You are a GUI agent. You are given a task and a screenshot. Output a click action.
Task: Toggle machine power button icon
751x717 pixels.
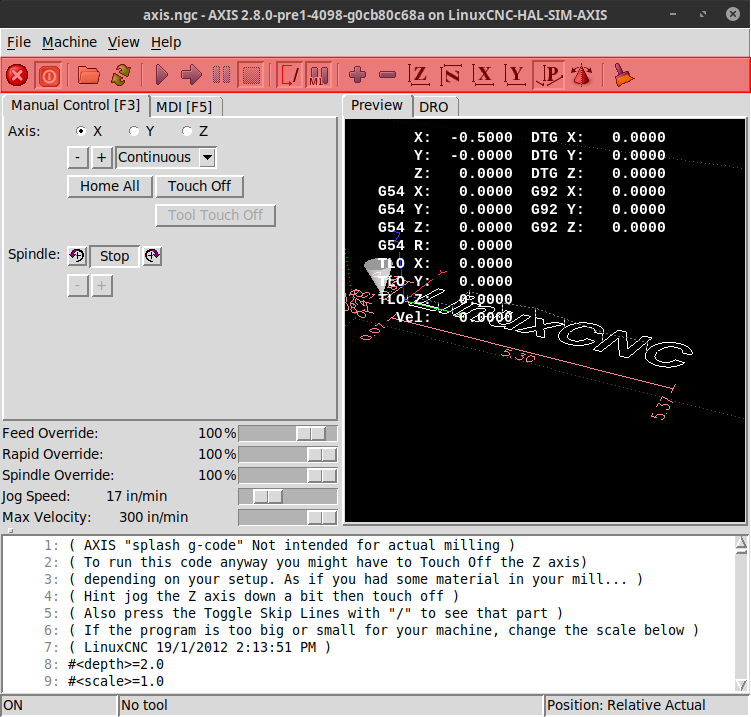coord(49,76)
